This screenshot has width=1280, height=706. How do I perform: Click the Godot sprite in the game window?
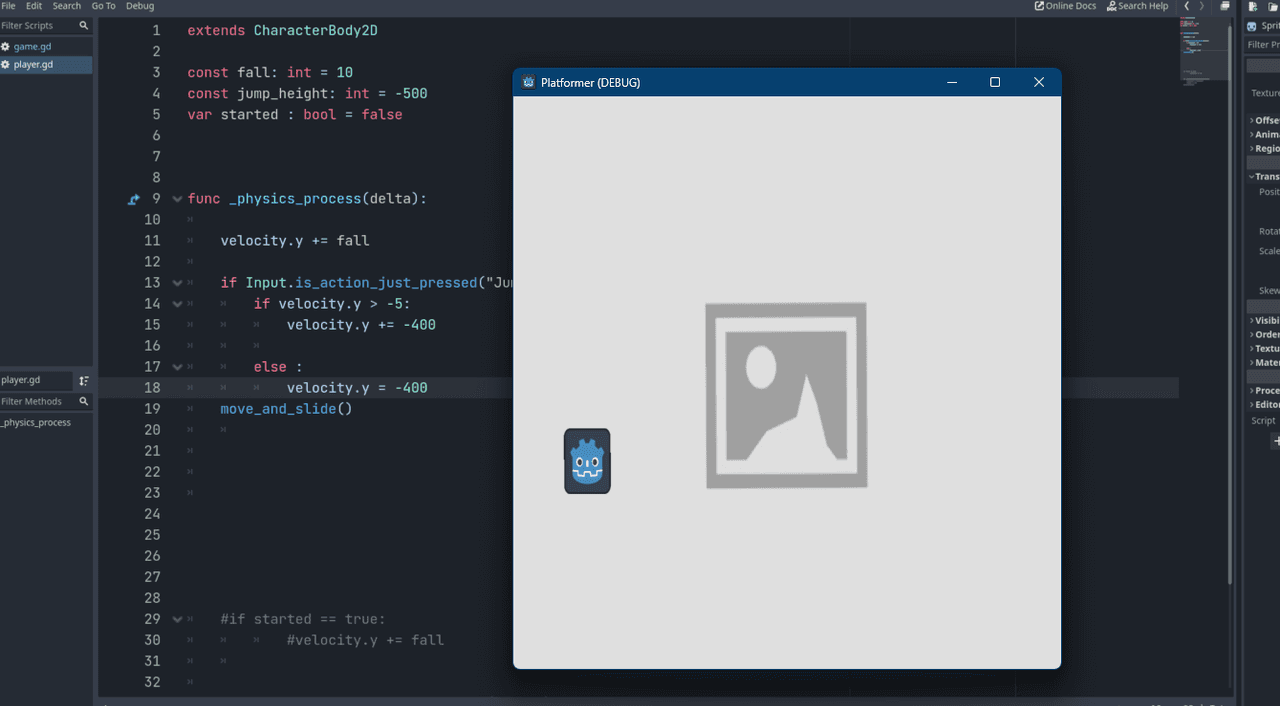(x=587, y=461)
